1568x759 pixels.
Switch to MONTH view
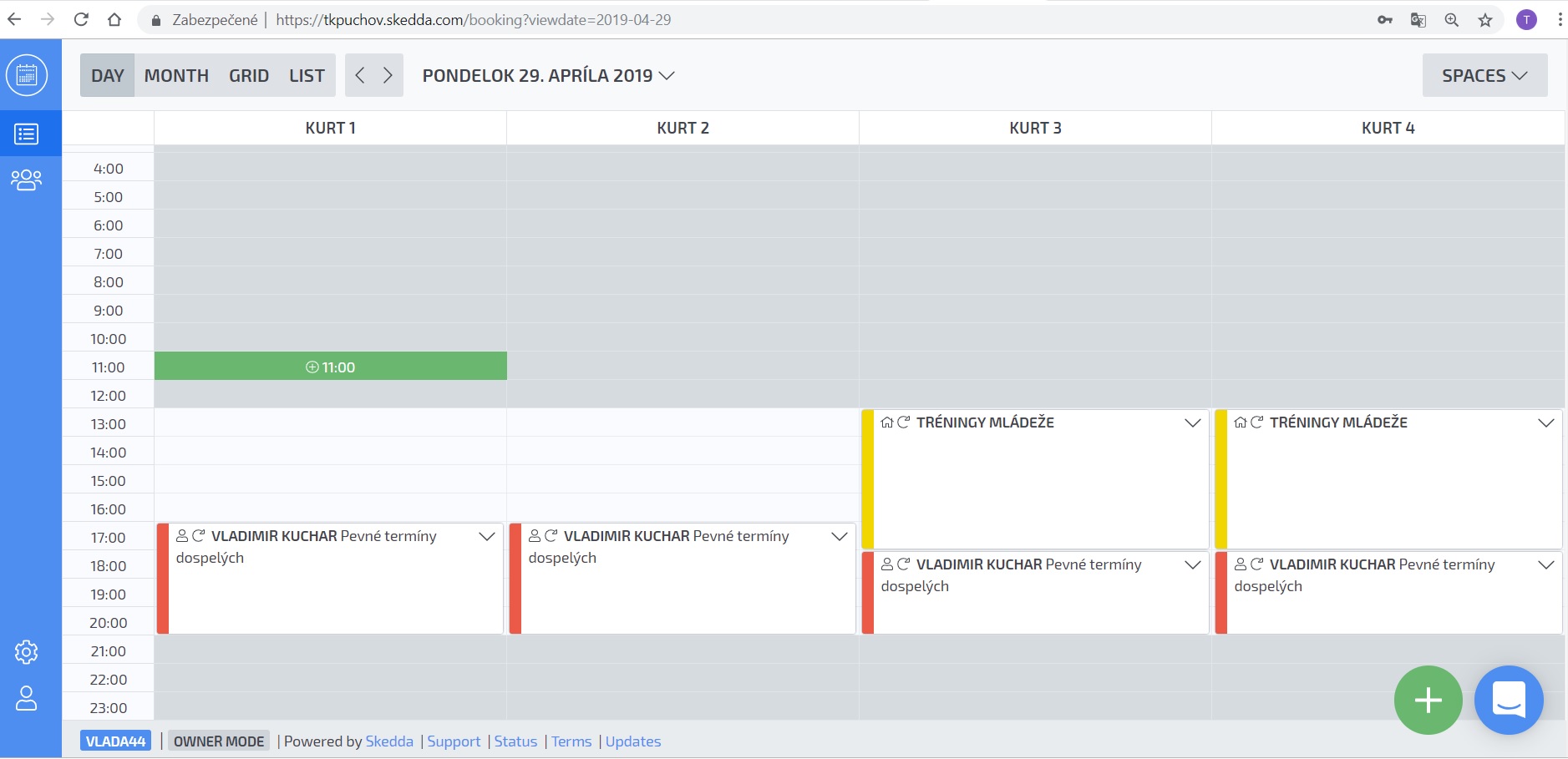coord(176,75)
